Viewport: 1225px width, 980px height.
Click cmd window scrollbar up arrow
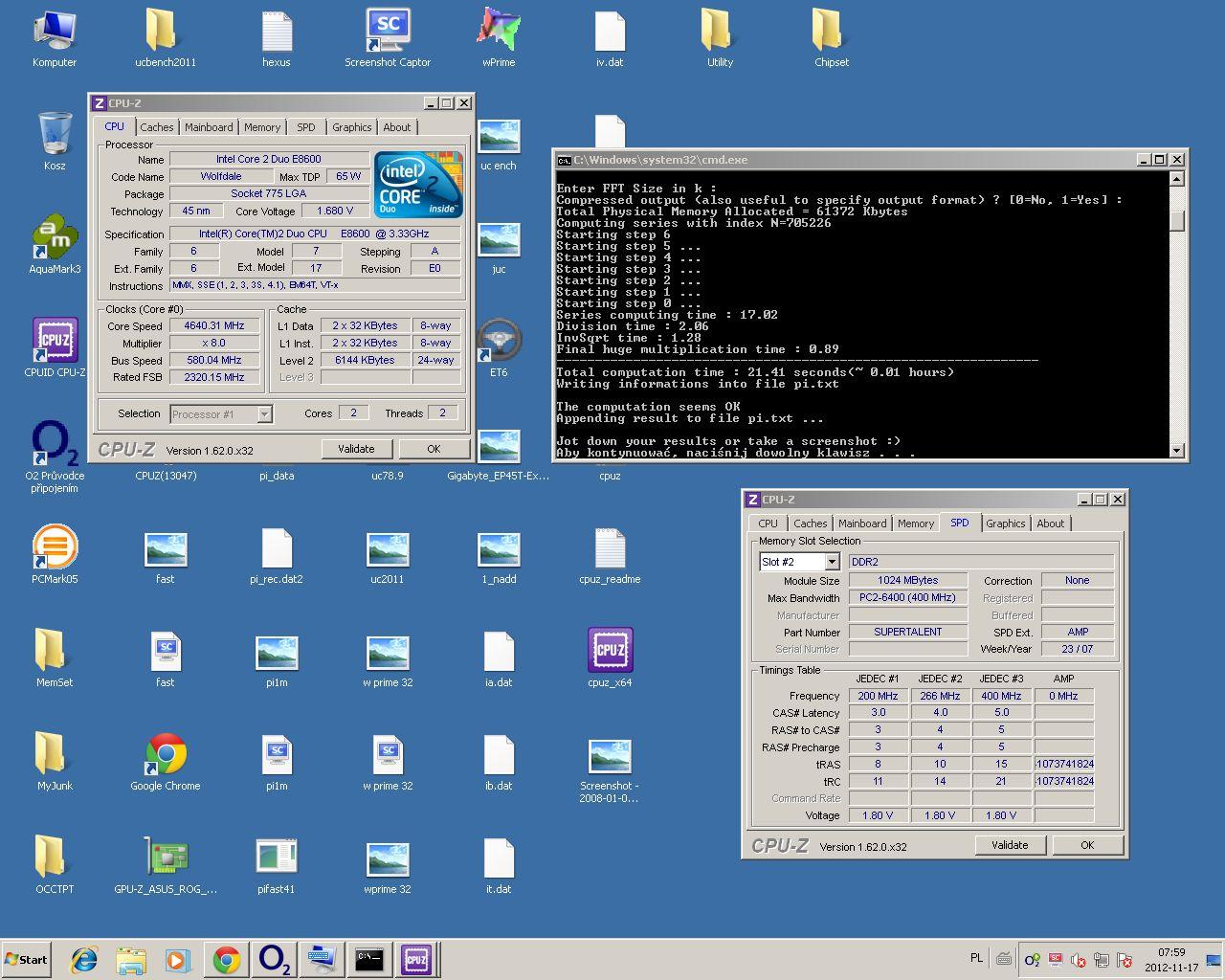click(1177, 179)
